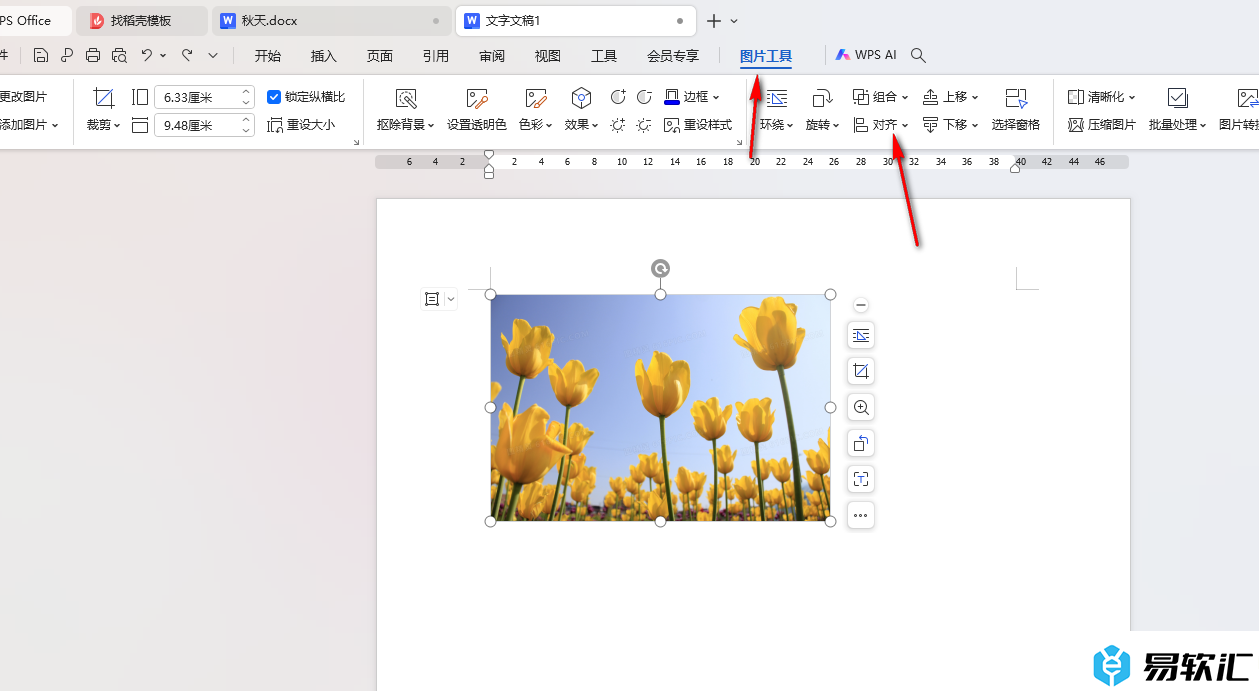Click Set Transparent Color (设置透明色) icon
The image size is (1259, 691).
click(477, 98)
